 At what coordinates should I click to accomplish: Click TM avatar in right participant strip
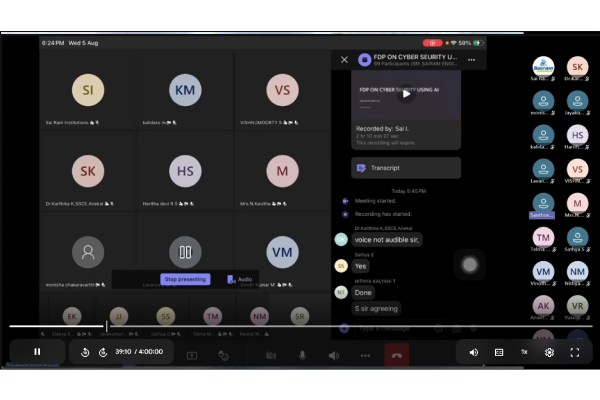543,237
